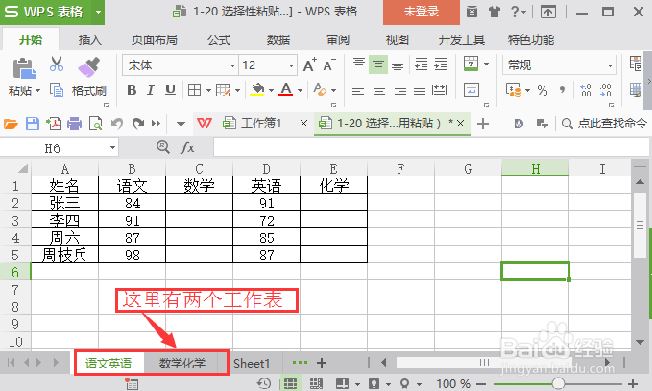Screen dimensions: 652x391
Task: Center text horizontally
Action: click(x=379, y=91)
